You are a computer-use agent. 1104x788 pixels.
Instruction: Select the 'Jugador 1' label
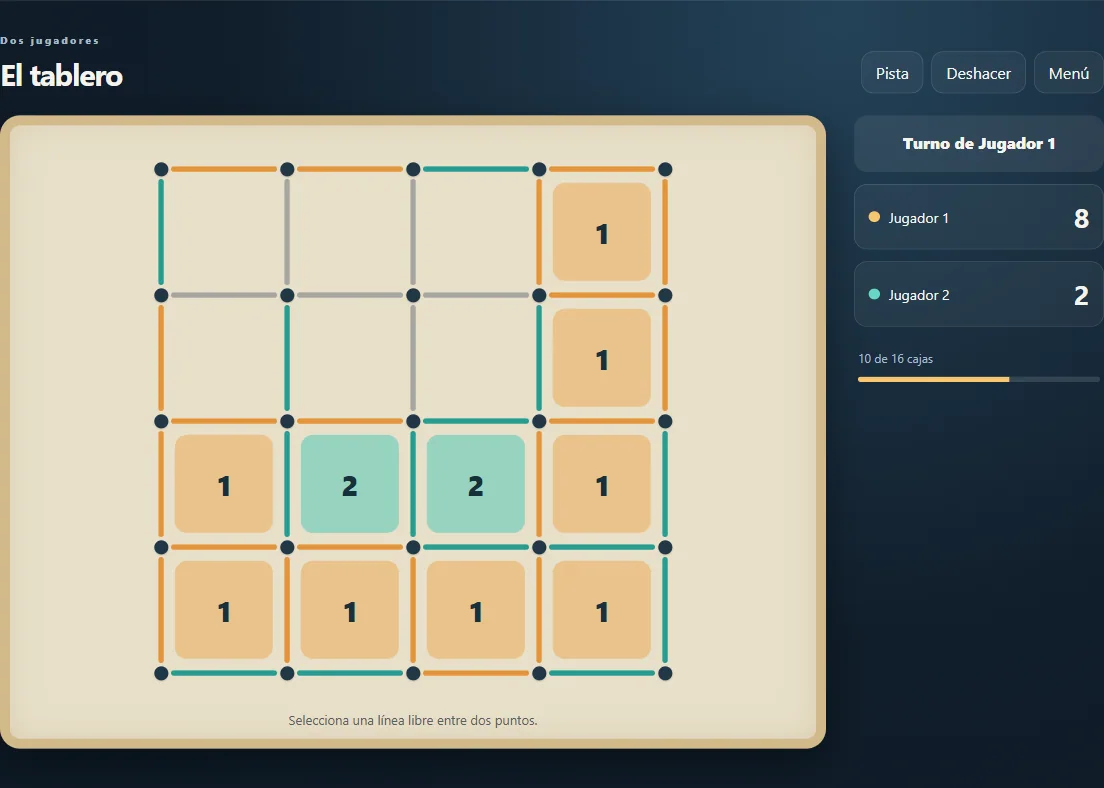click(x=918, y=218)
